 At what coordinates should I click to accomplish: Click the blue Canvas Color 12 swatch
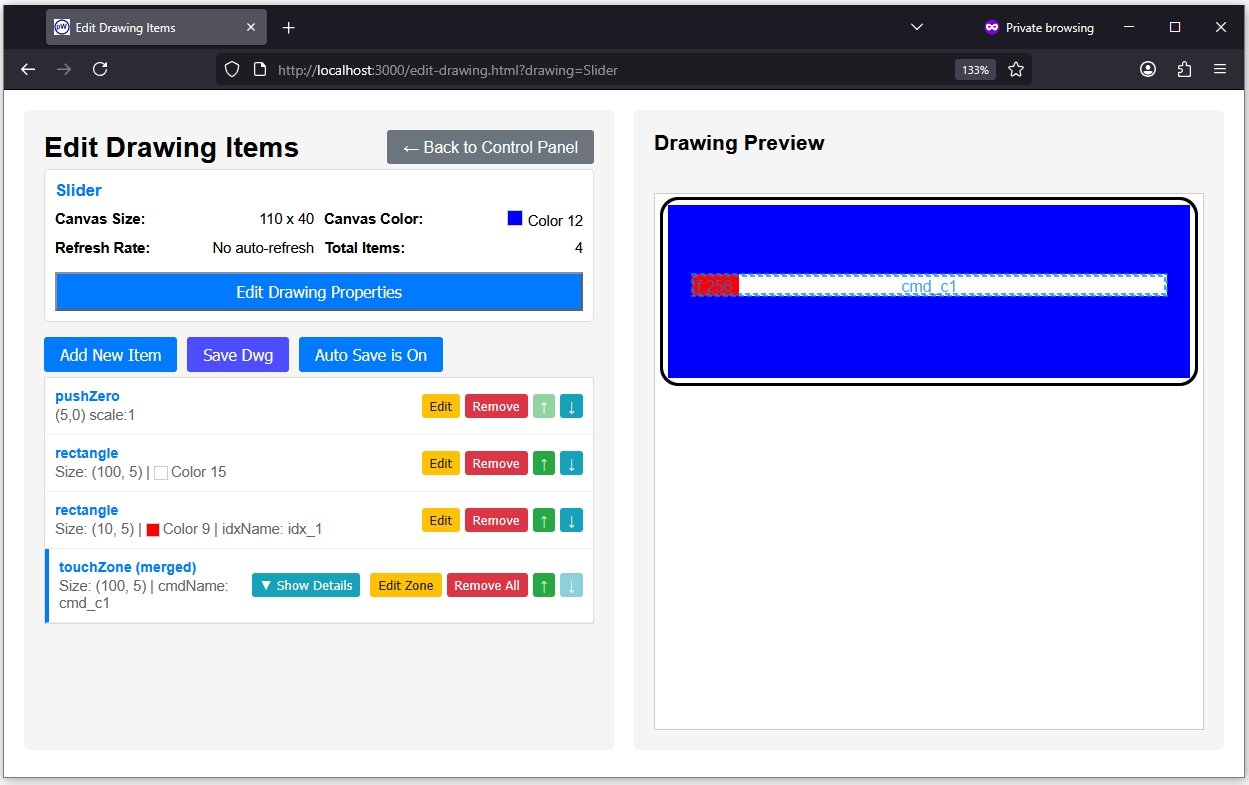tap(515, 218)
